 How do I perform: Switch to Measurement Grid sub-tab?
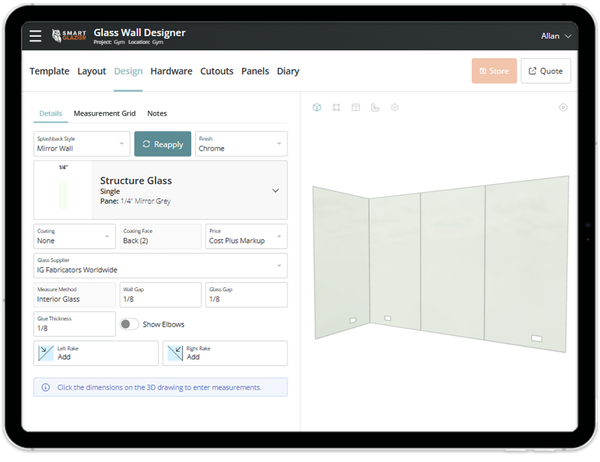(x=104, y=113)
